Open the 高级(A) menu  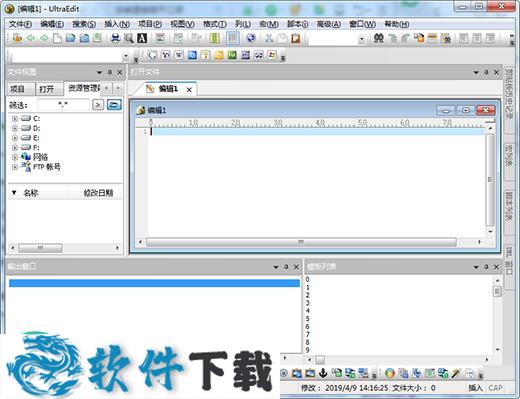(328, 24)
